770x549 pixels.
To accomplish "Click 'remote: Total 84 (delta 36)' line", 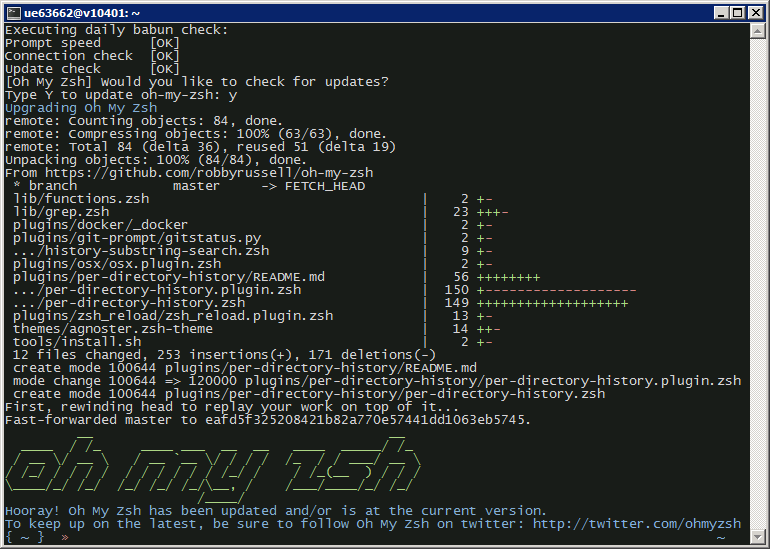I will pyautogui.click(x=200, y=147).
